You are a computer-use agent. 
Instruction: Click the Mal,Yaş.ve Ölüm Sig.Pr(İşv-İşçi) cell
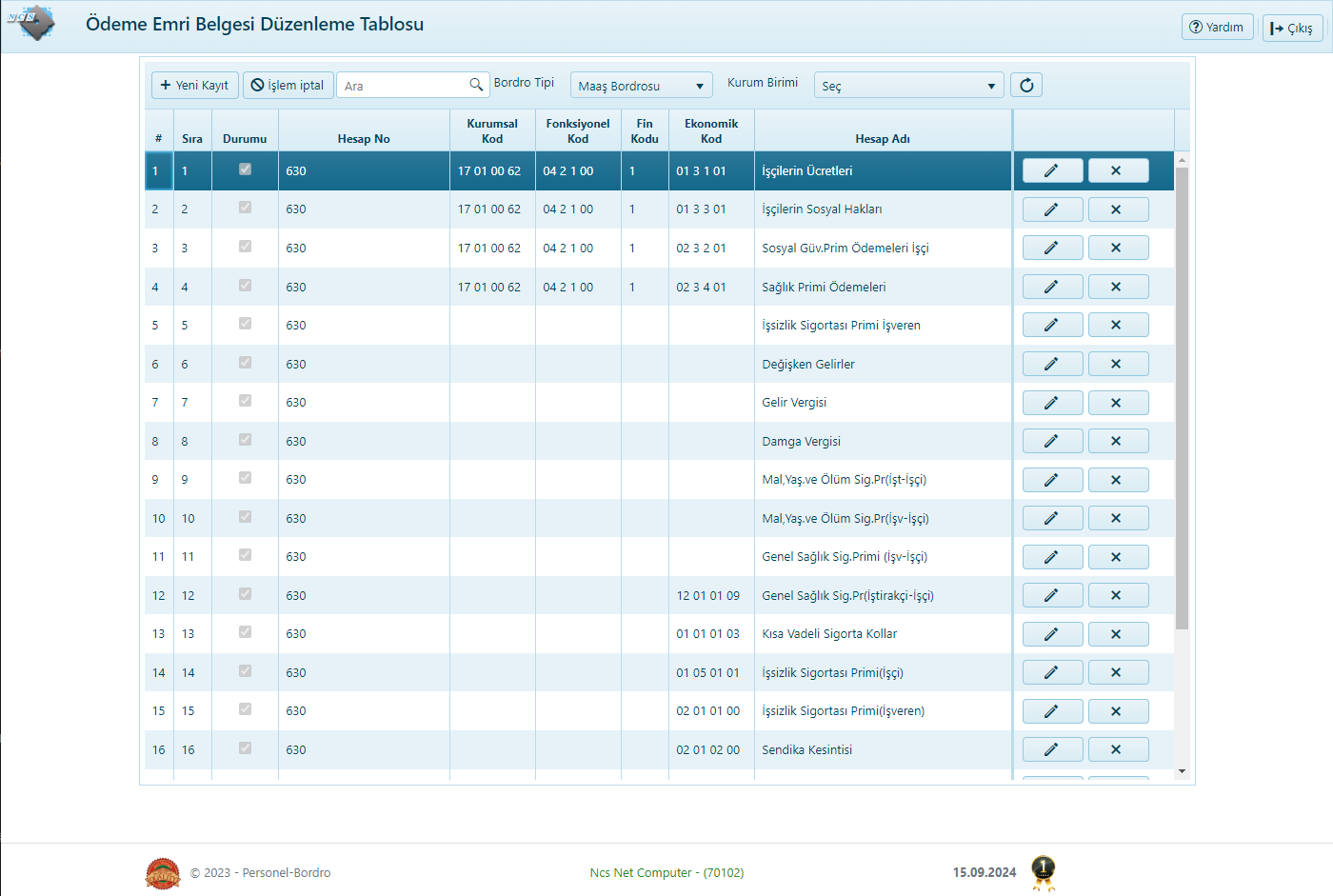(x=883, y=518)
